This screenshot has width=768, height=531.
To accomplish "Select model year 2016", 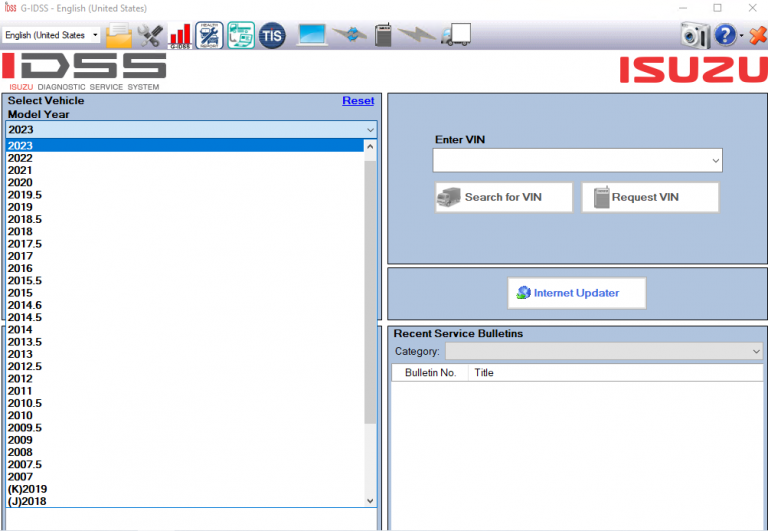I will point(185,268).
